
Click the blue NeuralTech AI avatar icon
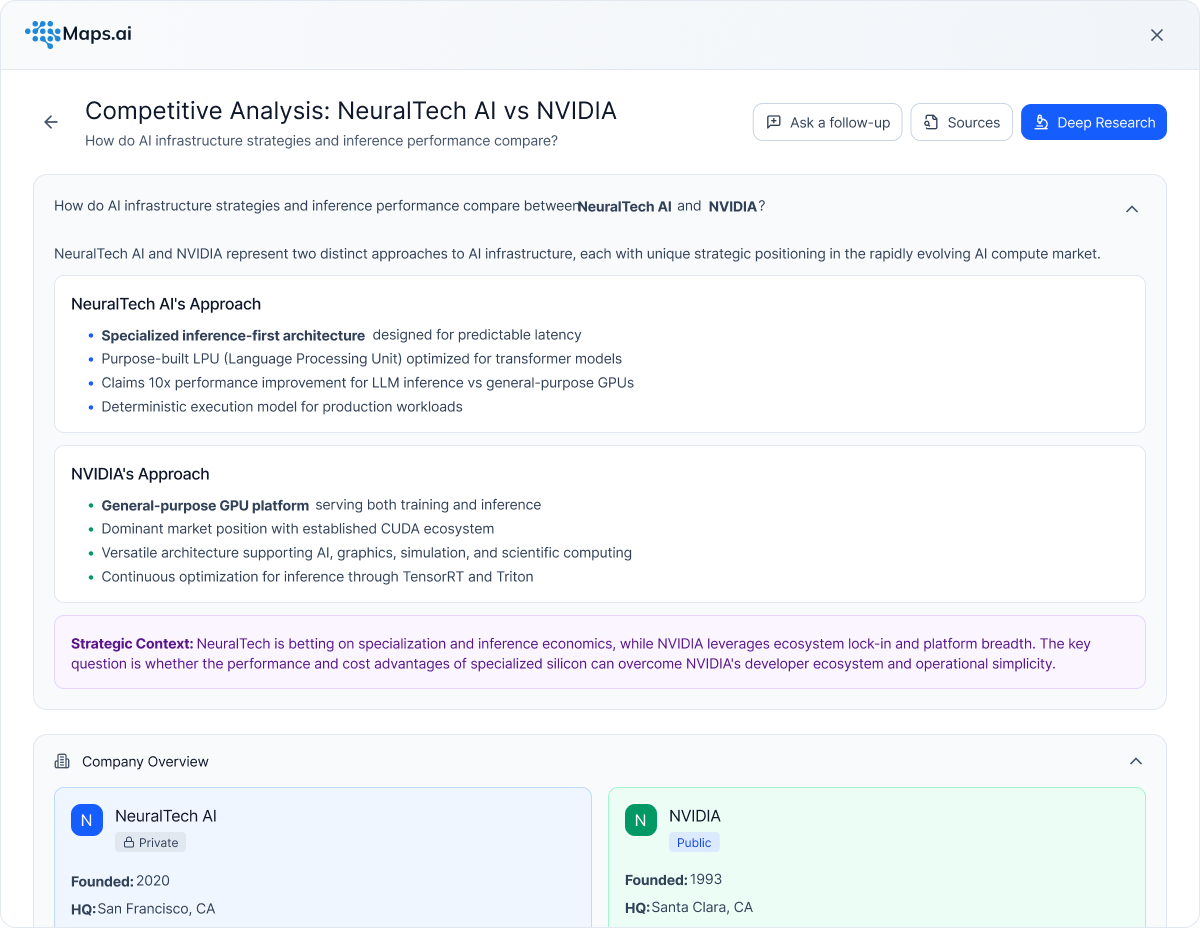(87, 820)
